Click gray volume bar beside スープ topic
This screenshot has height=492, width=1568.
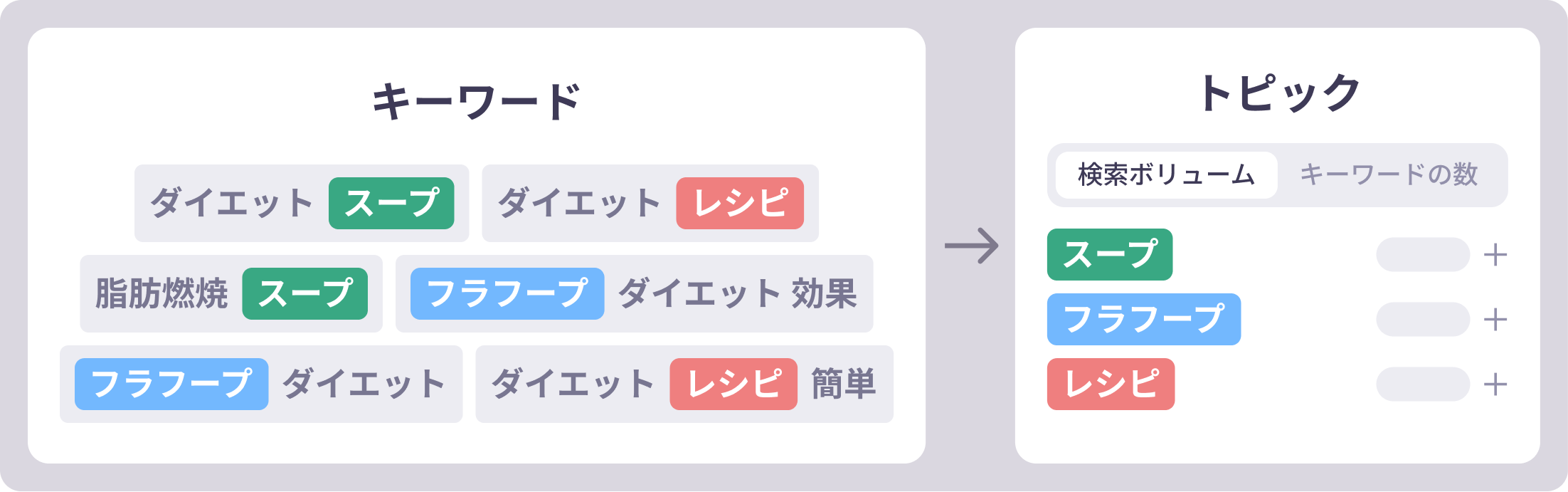coord(1423,255)
